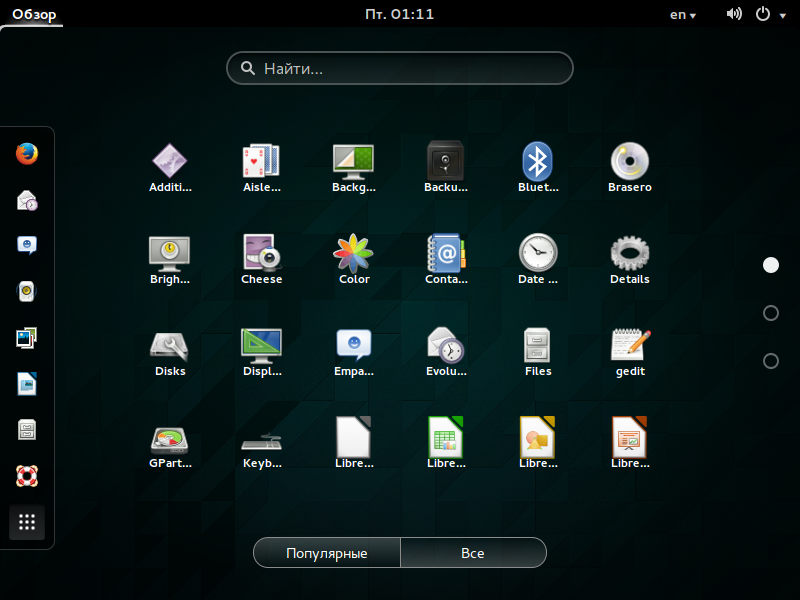Show the Популярные apps view

point(327,553)
